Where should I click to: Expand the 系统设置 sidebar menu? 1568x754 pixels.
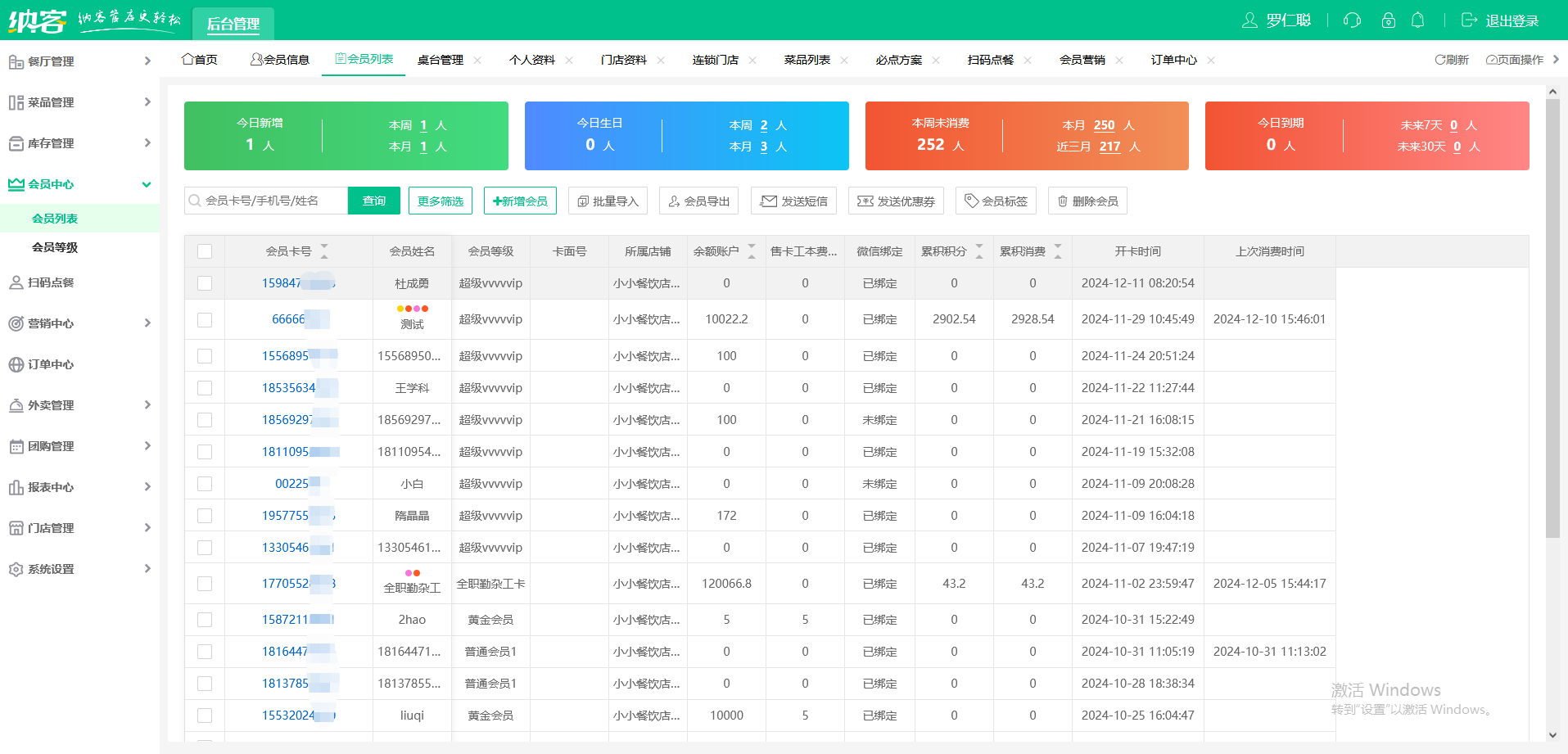pos(147,568)
